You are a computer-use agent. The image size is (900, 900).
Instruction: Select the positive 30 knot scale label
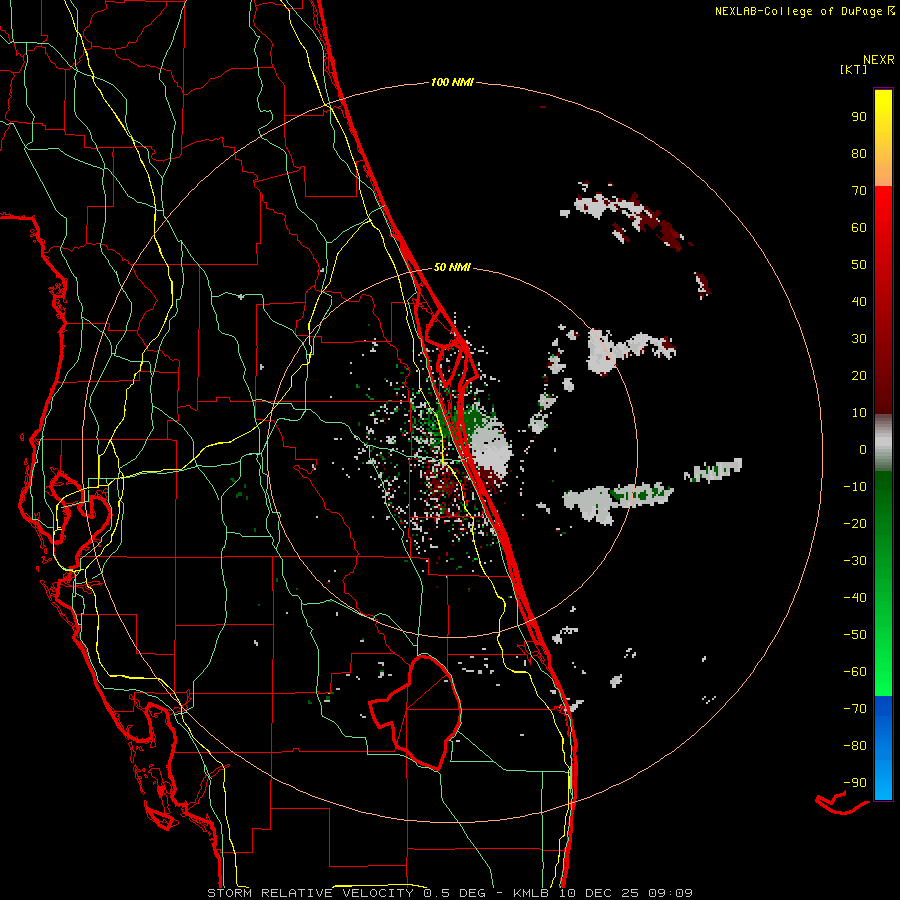tap(859, 339)
